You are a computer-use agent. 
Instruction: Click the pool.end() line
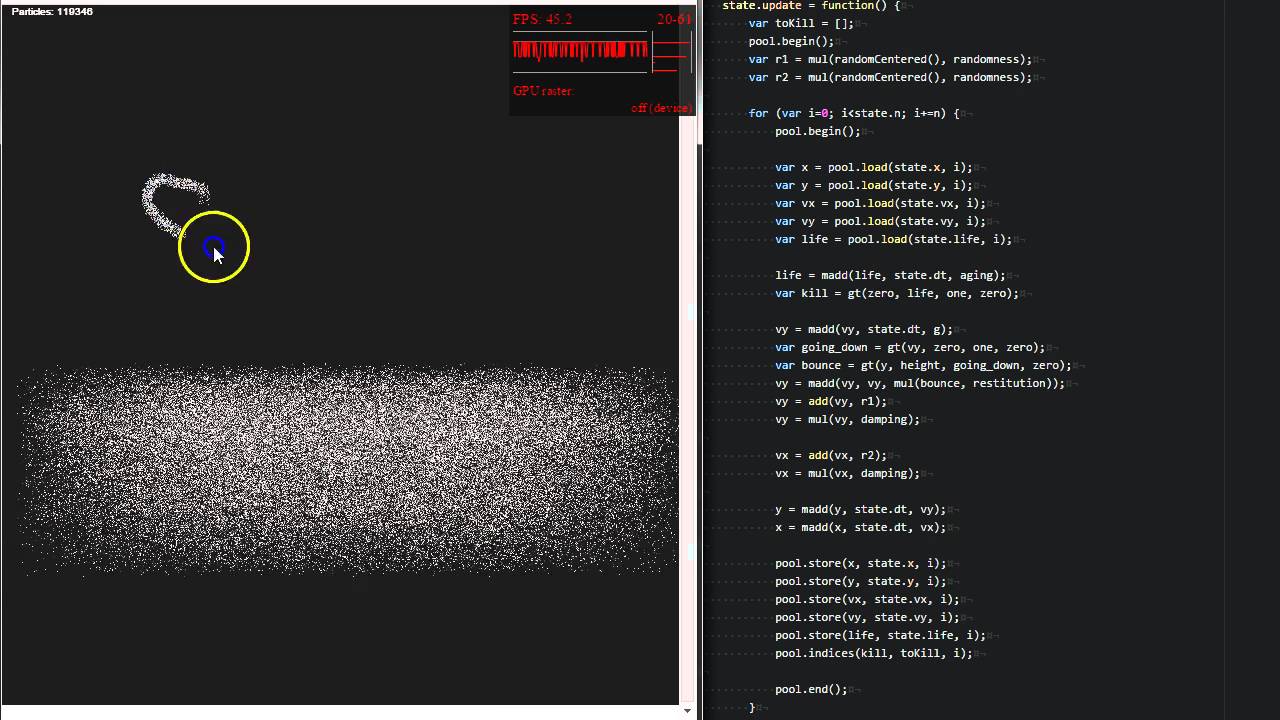[811, 689]
